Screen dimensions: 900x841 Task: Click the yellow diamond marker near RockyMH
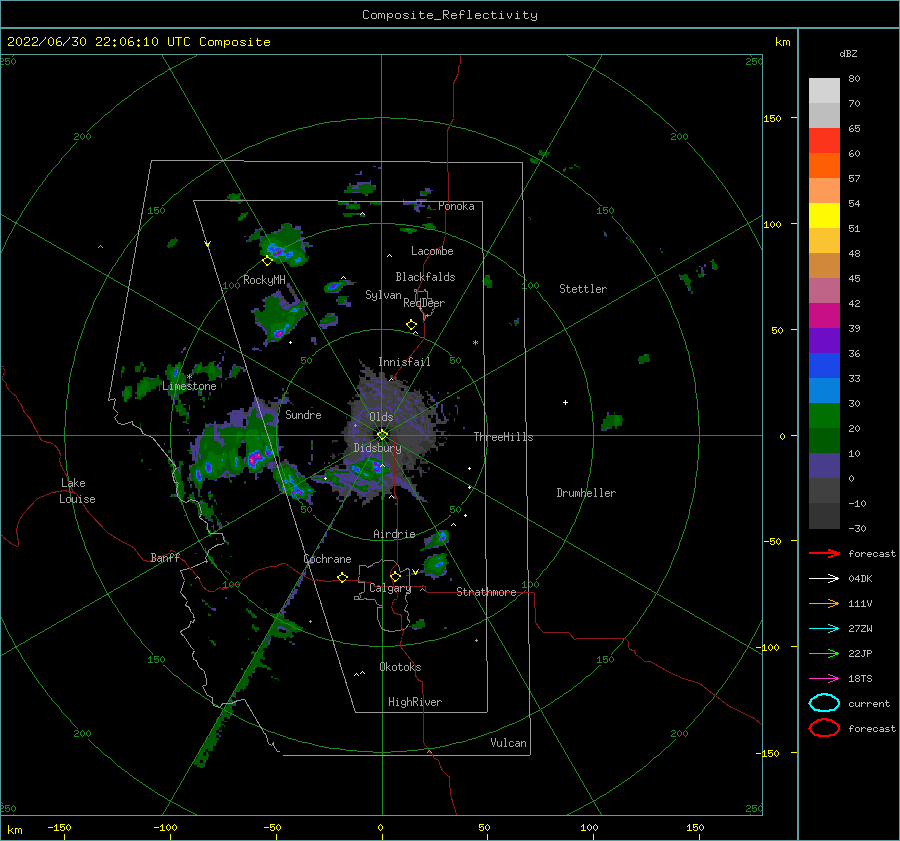point(267,261)
